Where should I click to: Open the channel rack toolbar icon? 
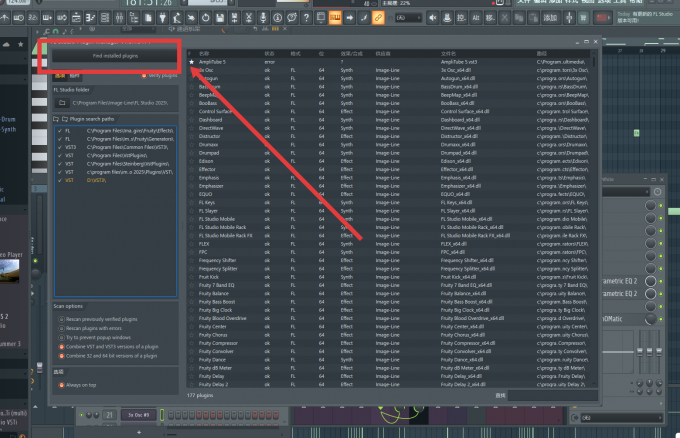tap(105, 18)
